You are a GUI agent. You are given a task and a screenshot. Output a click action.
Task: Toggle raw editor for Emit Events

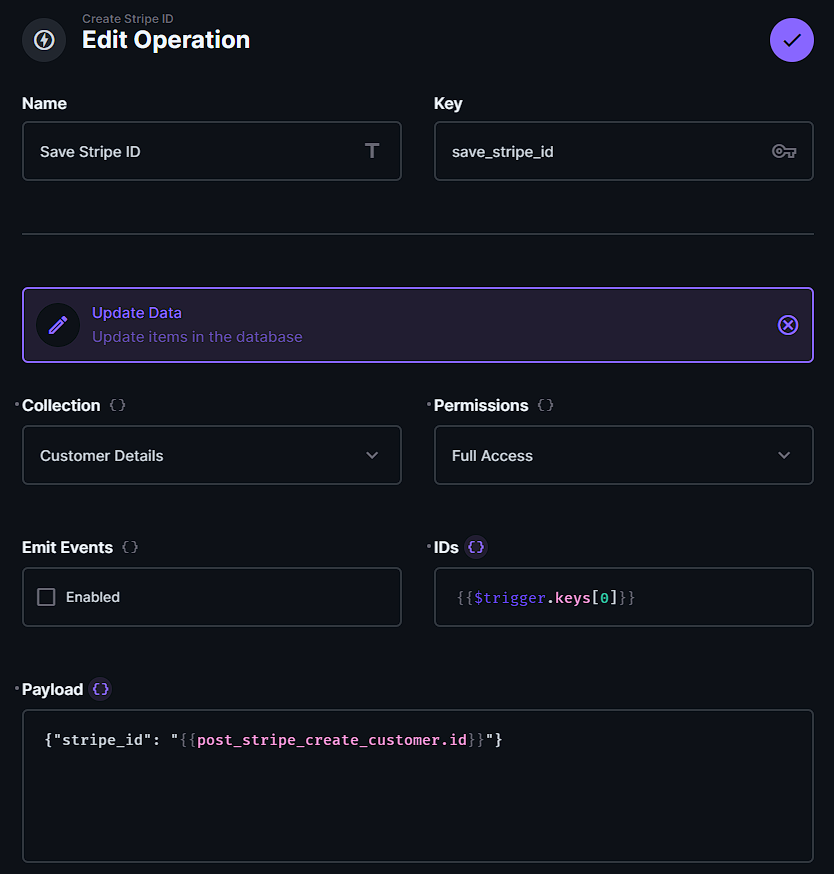click(x=130, y=547)
